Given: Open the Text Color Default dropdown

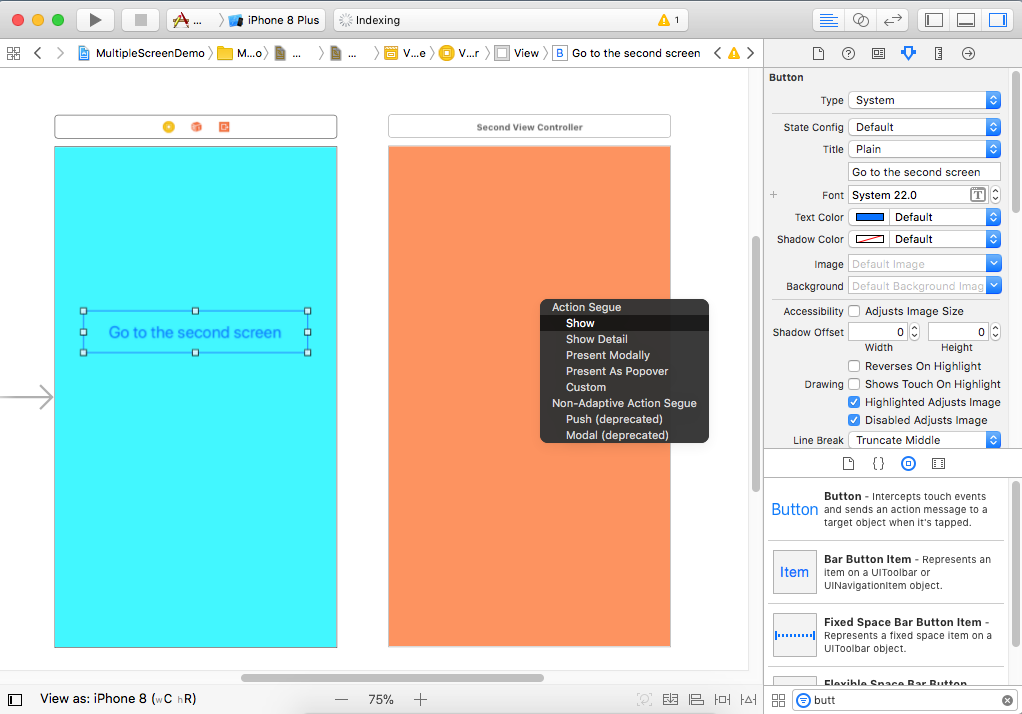Looking at the screenshot, I should (x=945, y=217).
